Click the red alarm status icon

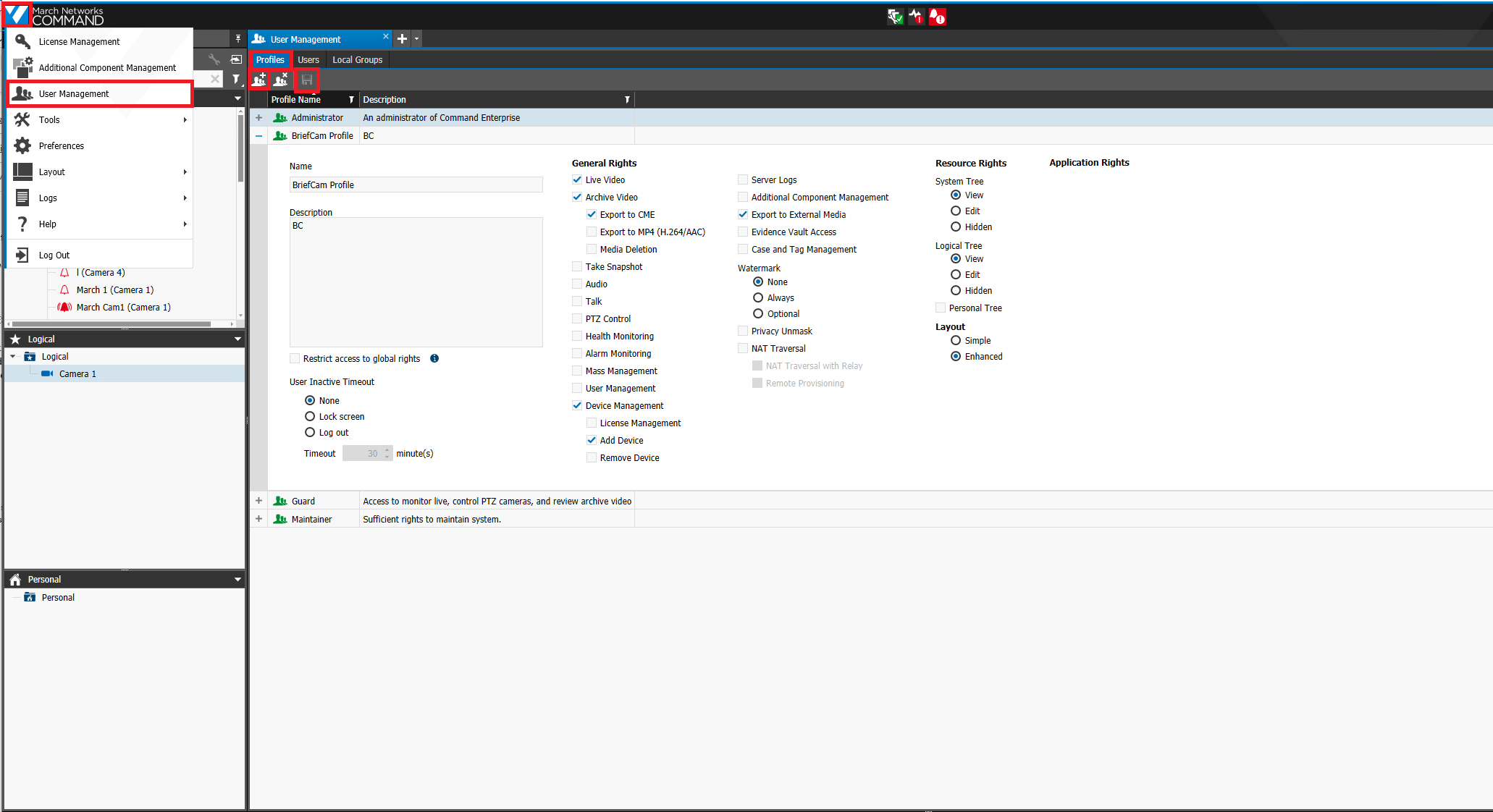coord(937,17)
